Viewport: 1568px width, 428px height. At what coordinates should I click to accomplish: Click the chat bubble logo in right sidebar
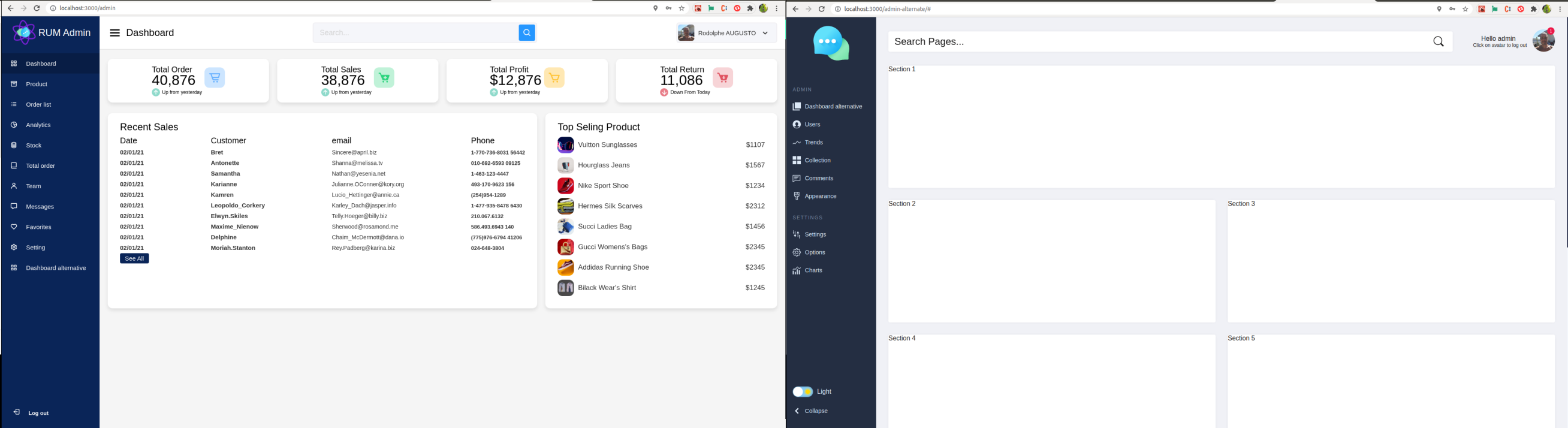[831, 43]
